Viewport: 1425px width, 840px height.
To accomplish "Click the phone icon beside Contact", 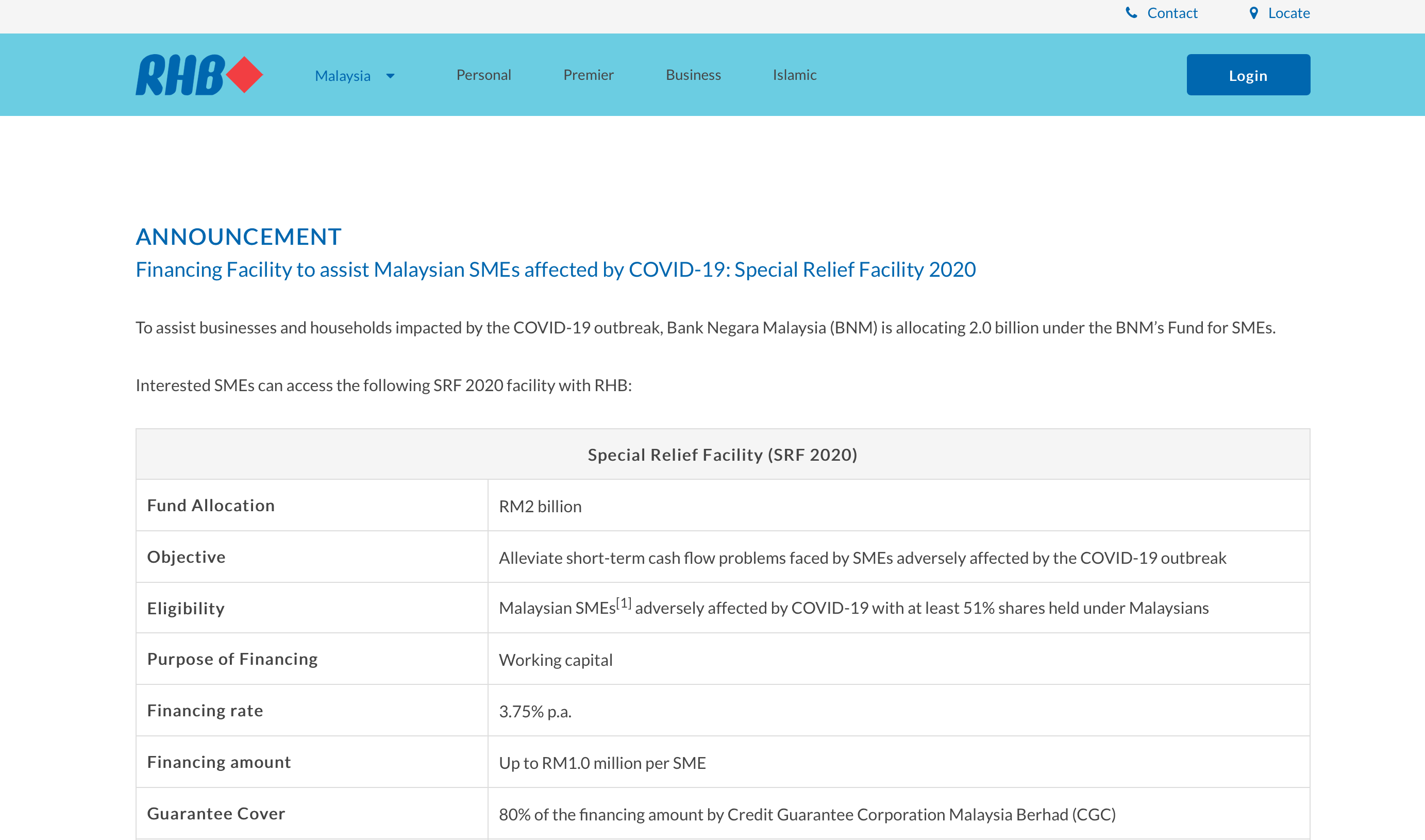I will 1131,12.
